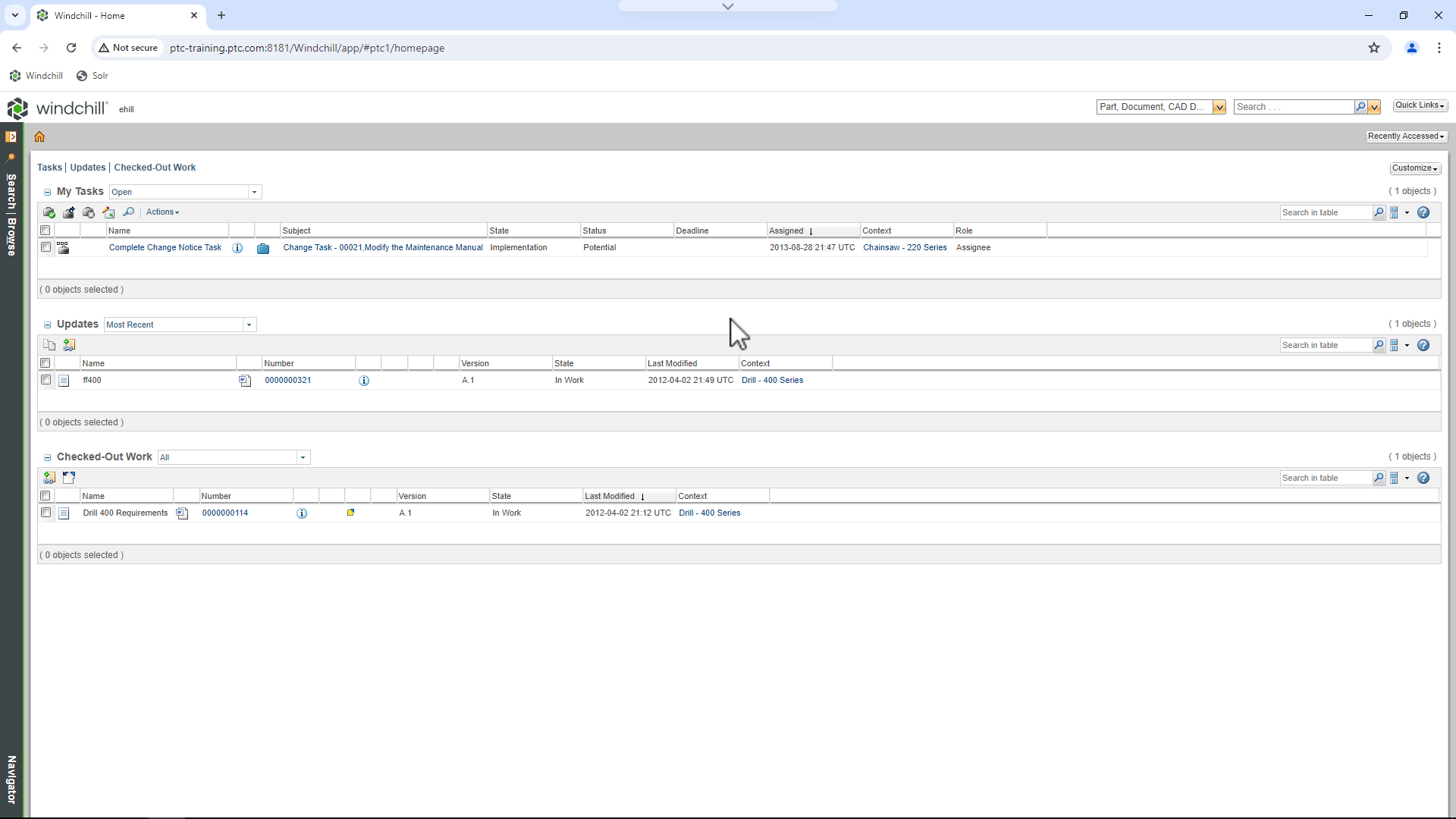Open the search type Part, Document dropdown

tap(1219, 107)
